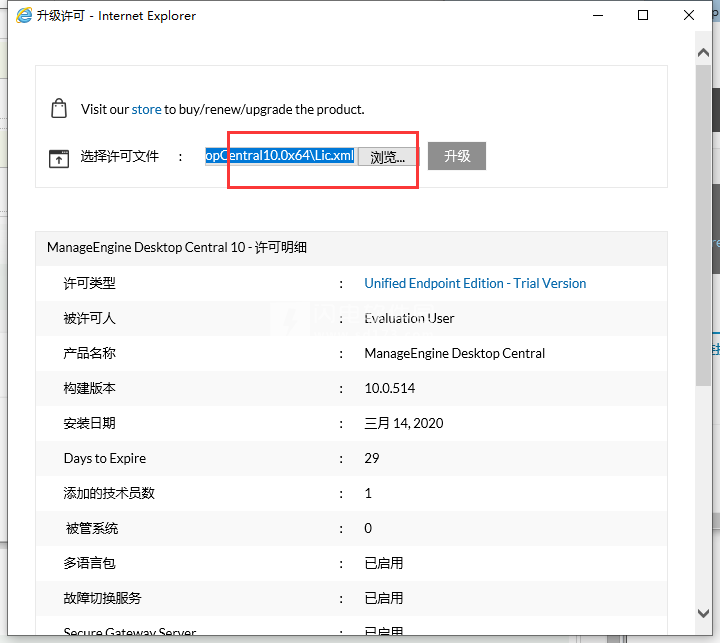Image resolution: width=720 pixels, height=643 pixels.
Task: Click the scrollbar up arrow
Action: click(703, 53)
